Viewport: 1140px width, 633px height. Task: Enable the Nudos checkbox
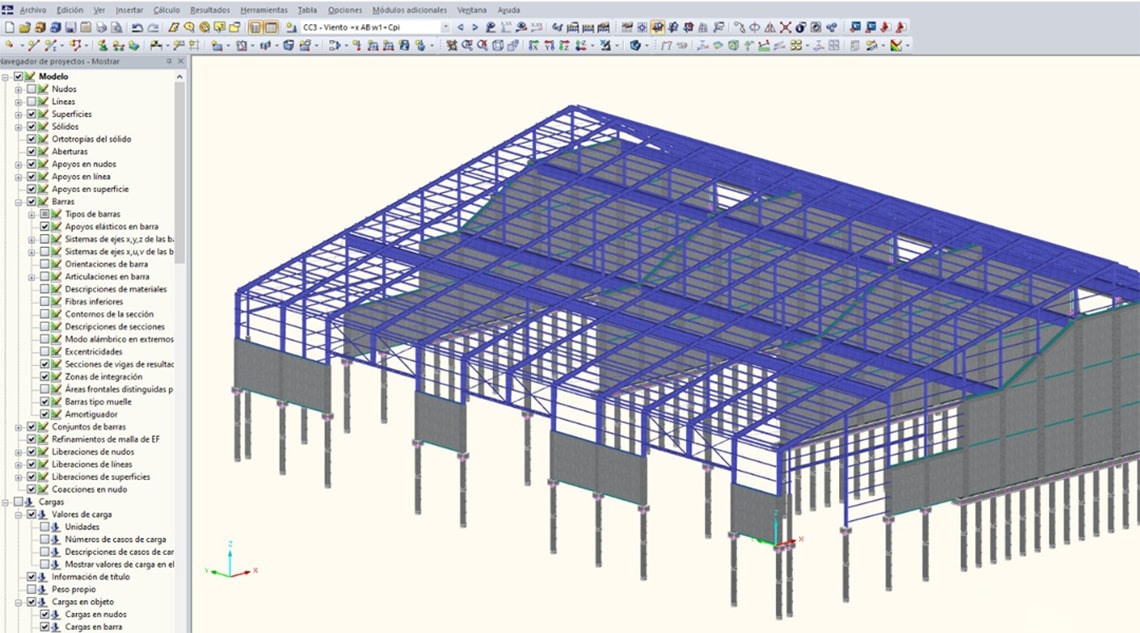click(31, 89)
